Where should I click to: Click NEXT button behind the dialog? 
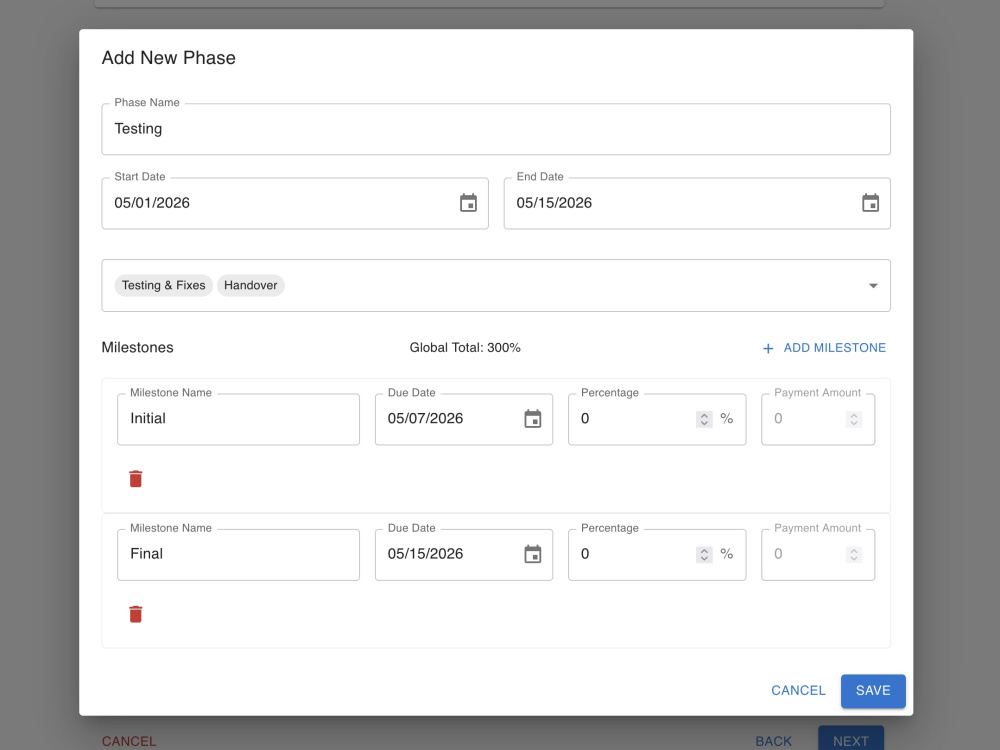851,740
